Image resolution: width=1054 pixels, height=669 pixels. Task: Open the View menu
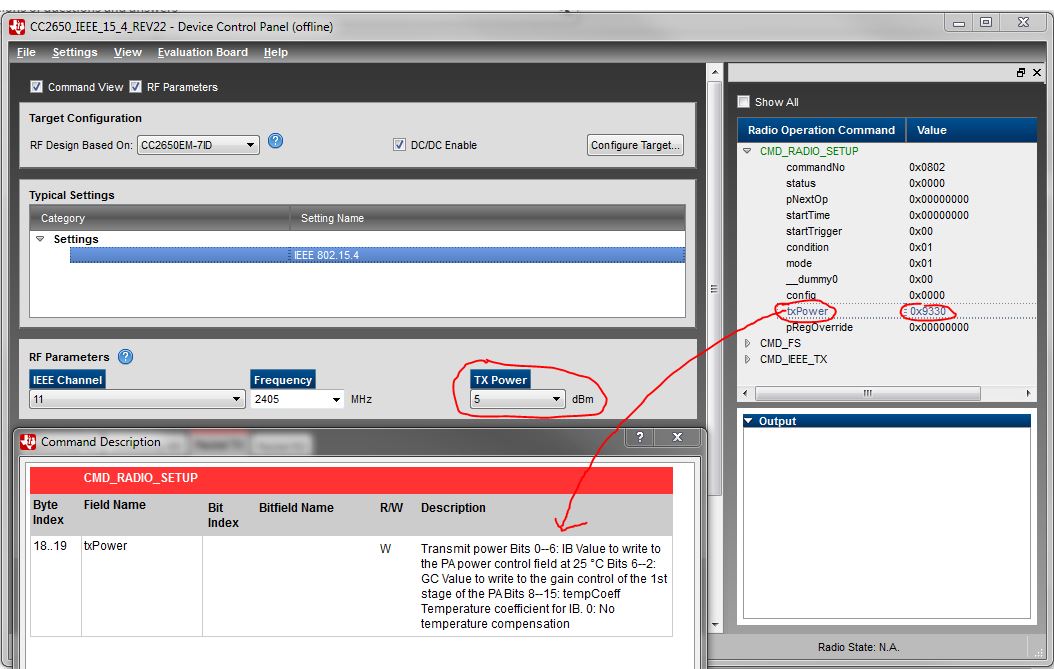click(128, 52)
